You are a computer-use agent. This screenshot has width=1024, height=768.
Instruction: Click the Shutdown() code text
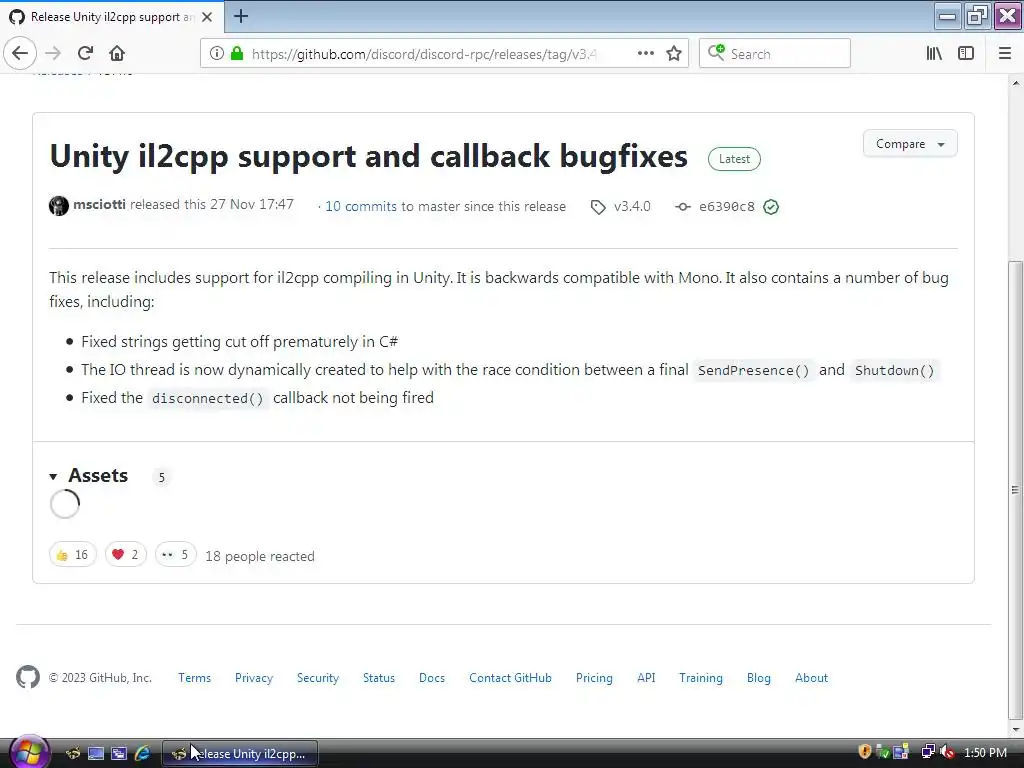[894, 370]
